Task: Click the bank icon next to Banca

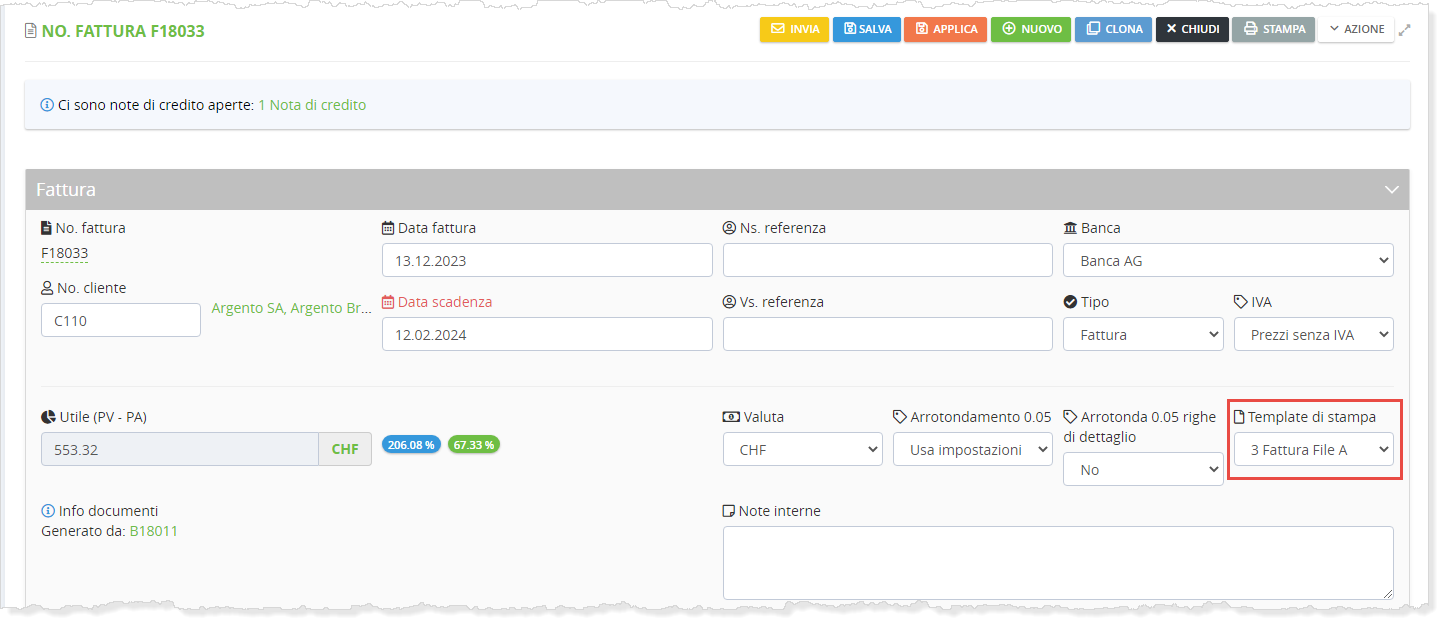Action: 1070,228
